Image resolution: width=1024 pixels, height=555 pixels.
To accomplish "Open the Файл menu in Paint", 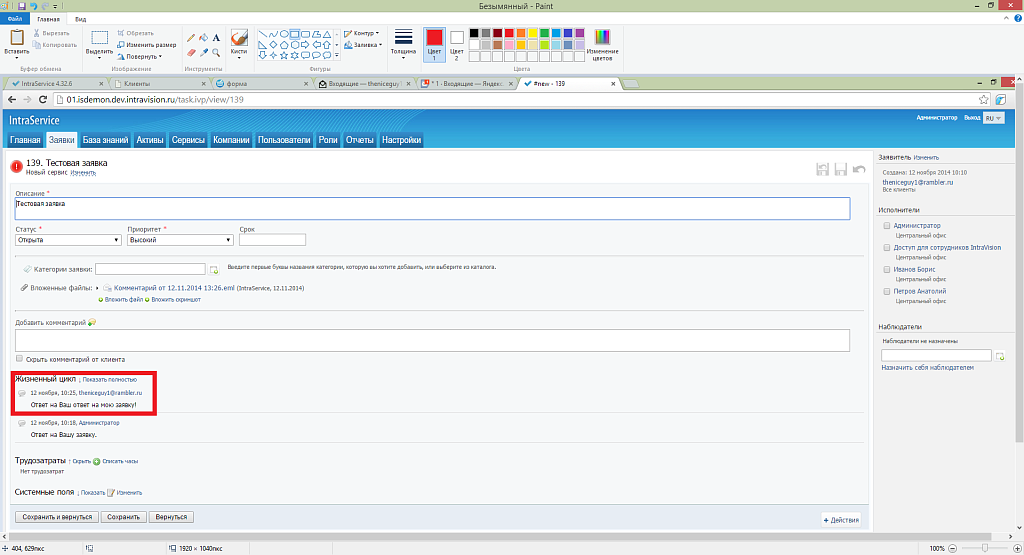I will click(x=14, y=19).
